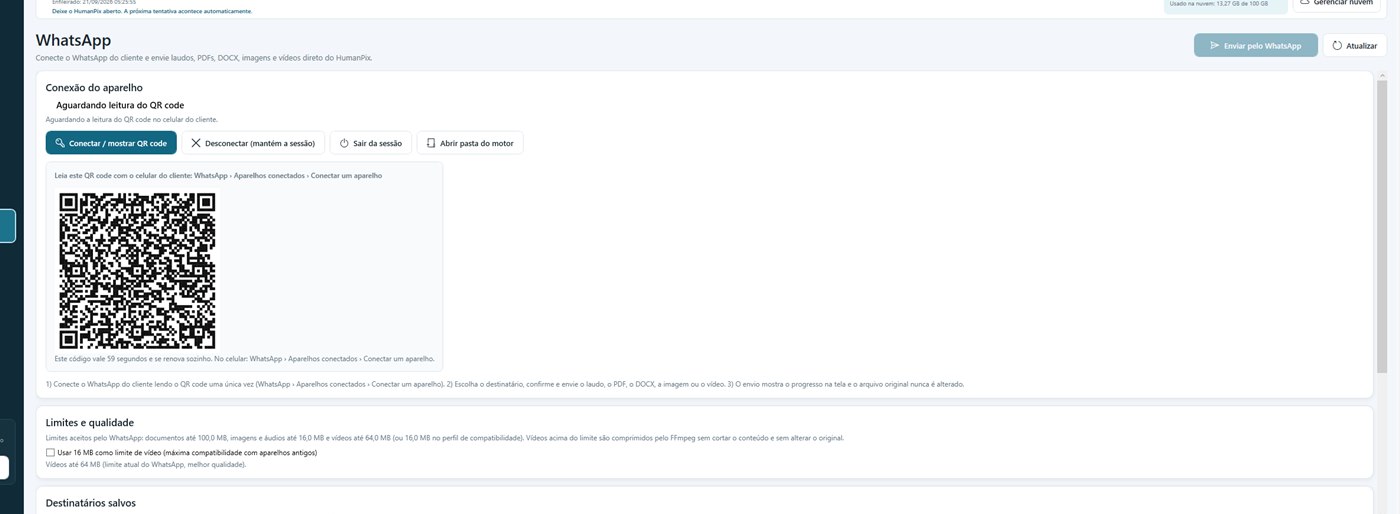Click Enviar pelo WhatsApp button
The width and height of the screenshot is (1400, 514).
click(1255, 45)
